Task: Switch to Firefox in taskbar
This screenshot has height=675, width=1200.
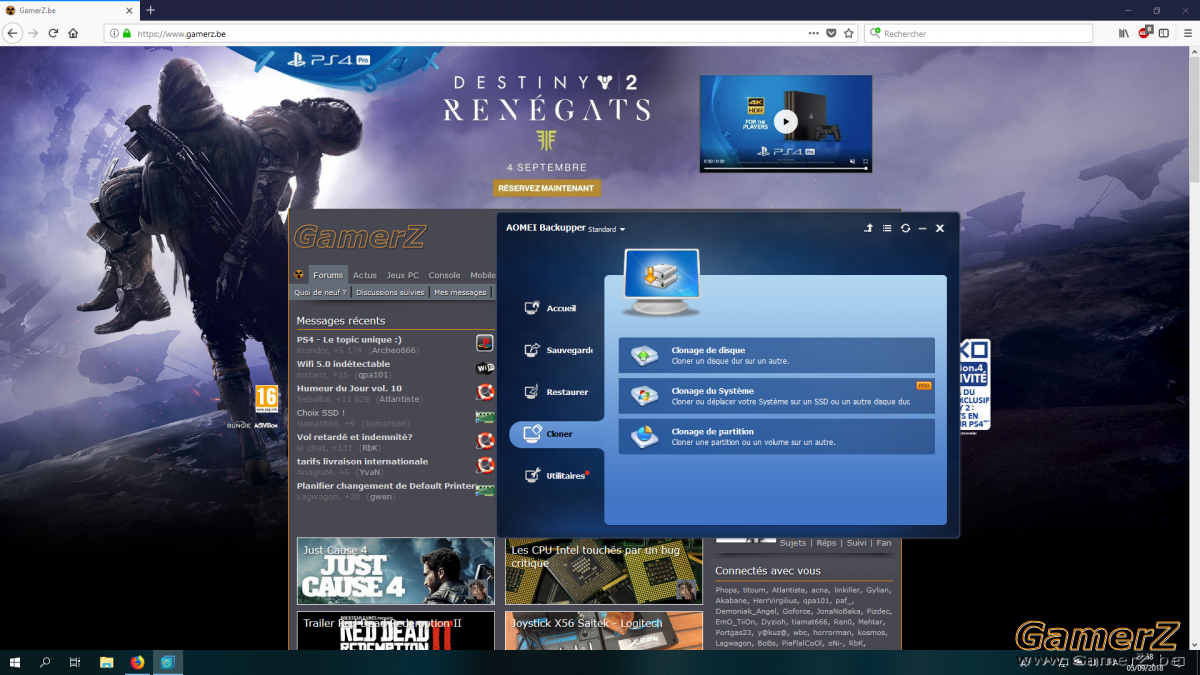Action: 137,662
